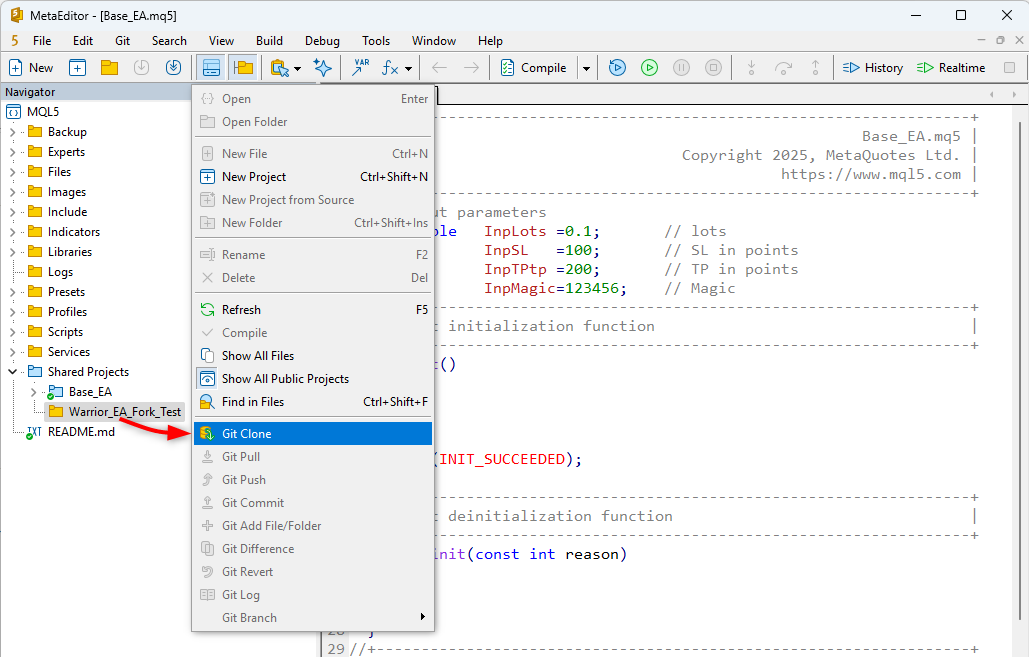
Task: Click the greyed single-arrow Save icon
Action: pyautogui.click(x=141, y=68)
